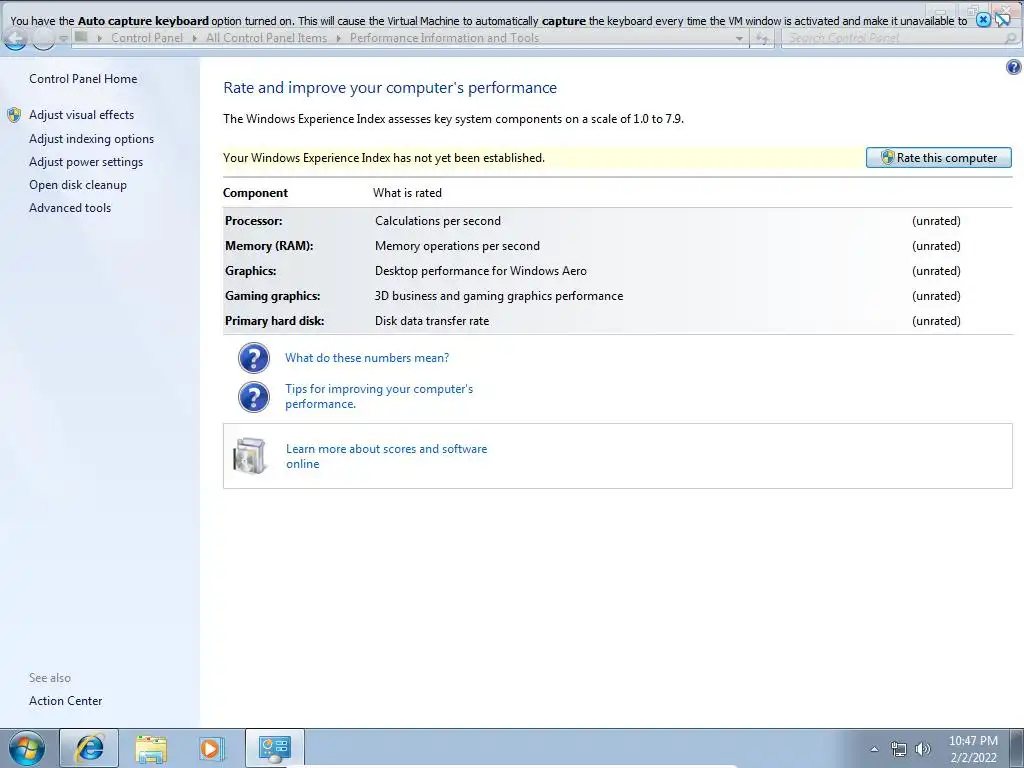Click the address bar refresh button
The height and width of the screenshot is (768, 1024).
pos(761,39)
